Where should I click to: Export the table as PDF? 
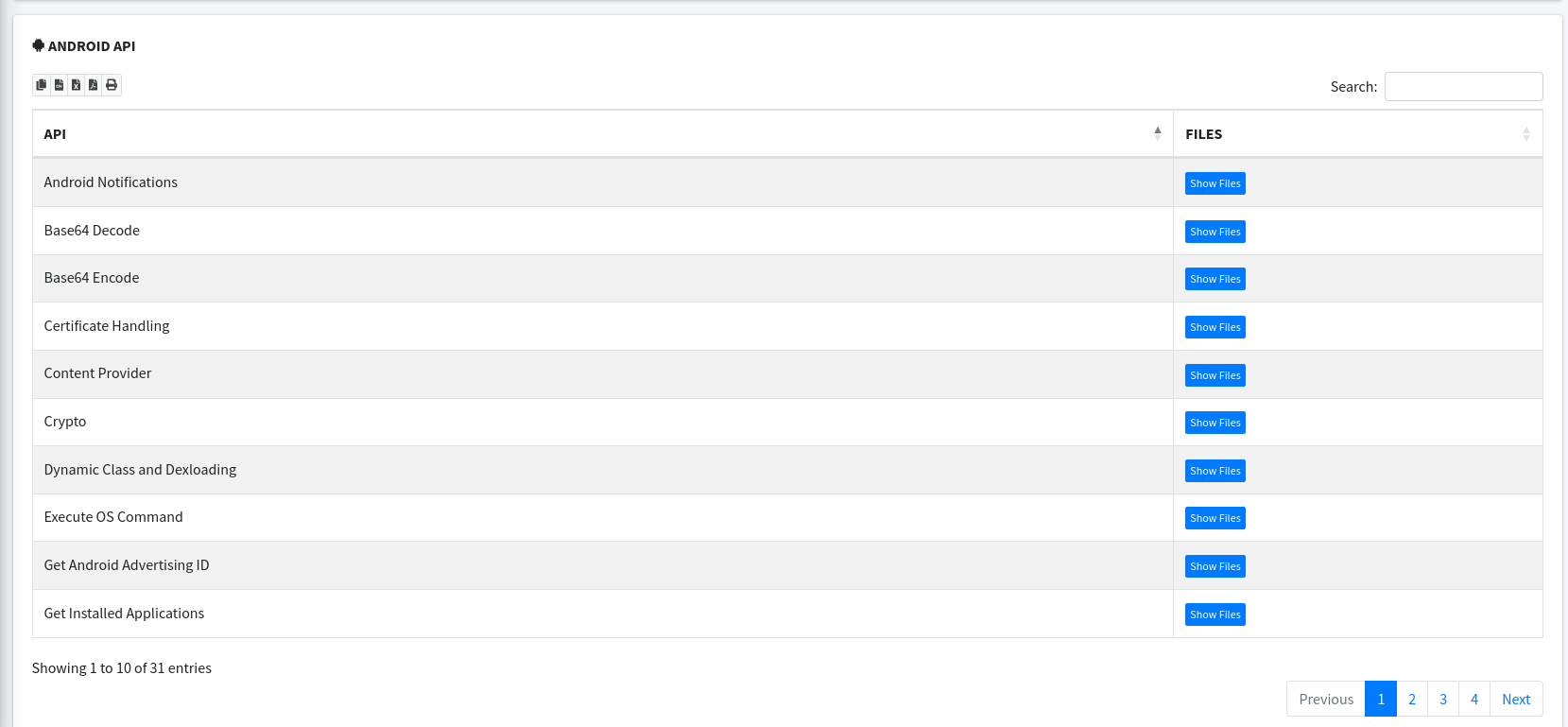(93, 85)
